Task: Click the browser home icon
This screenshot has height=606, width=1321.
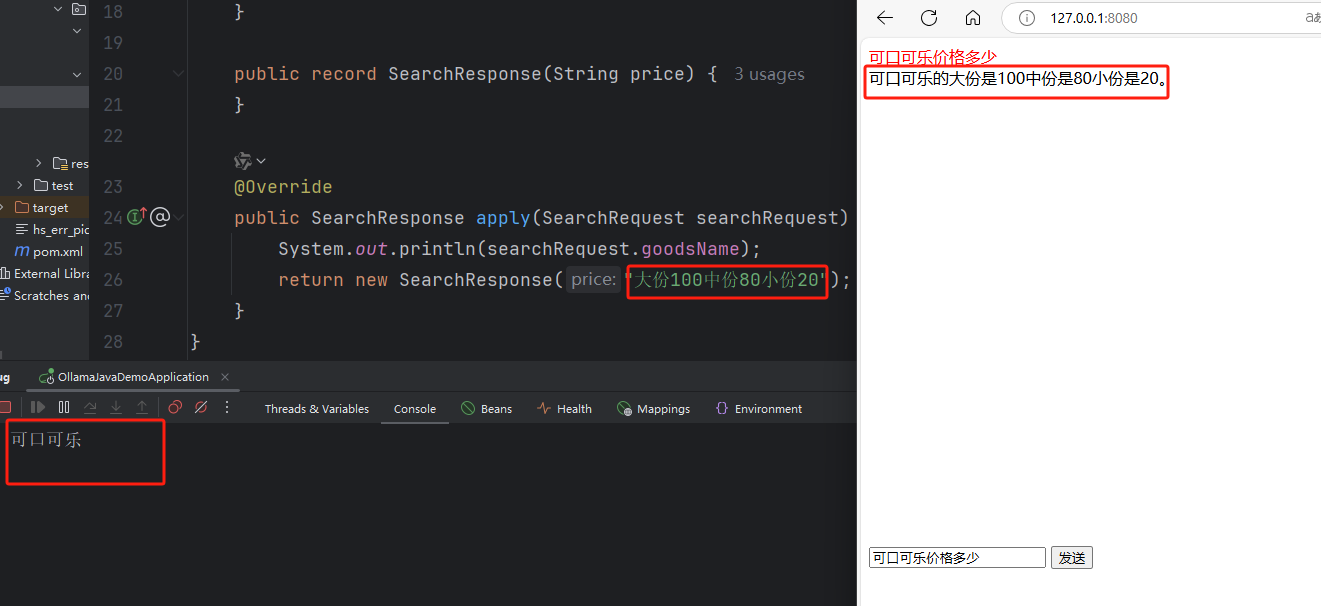Action: 973,18
